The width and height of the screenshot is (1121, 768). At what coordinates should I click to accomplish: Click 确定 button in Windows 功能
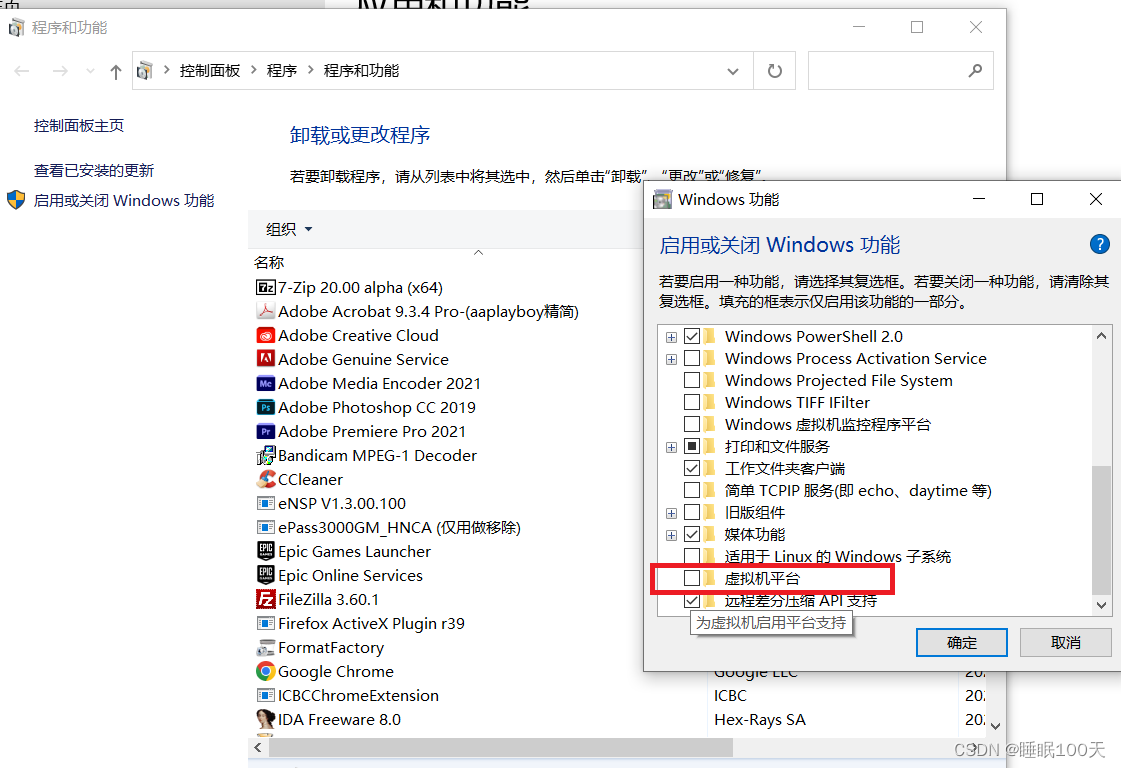click(962, 642)
